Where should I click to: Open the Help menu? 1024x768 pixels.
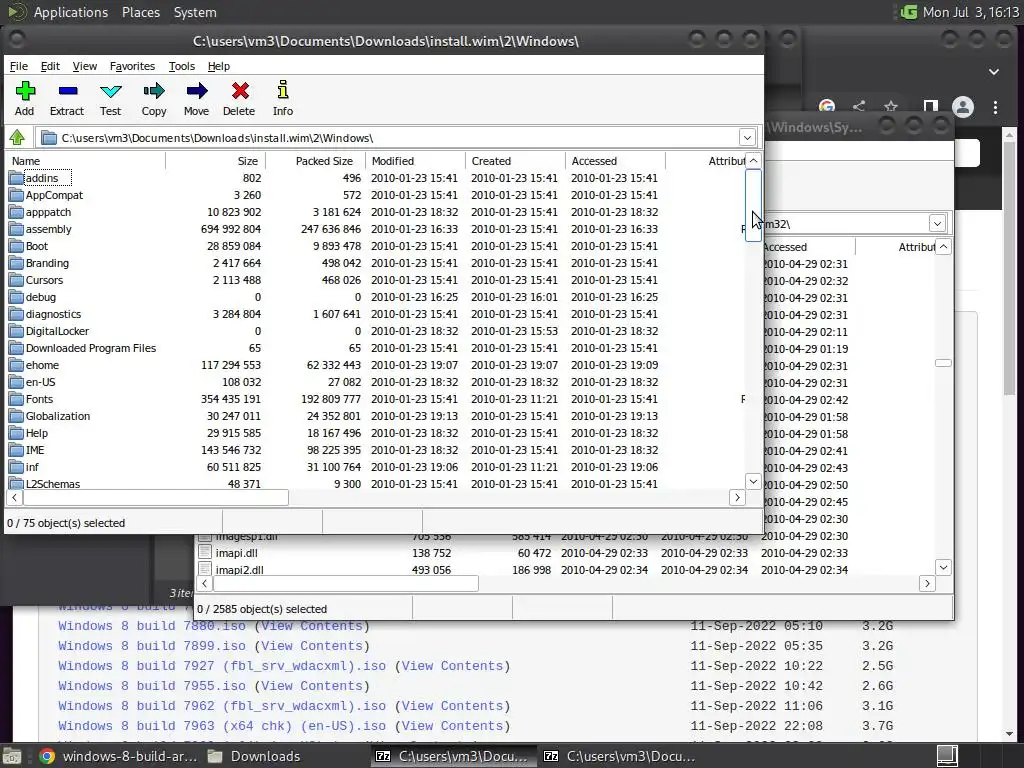point(219,66)
